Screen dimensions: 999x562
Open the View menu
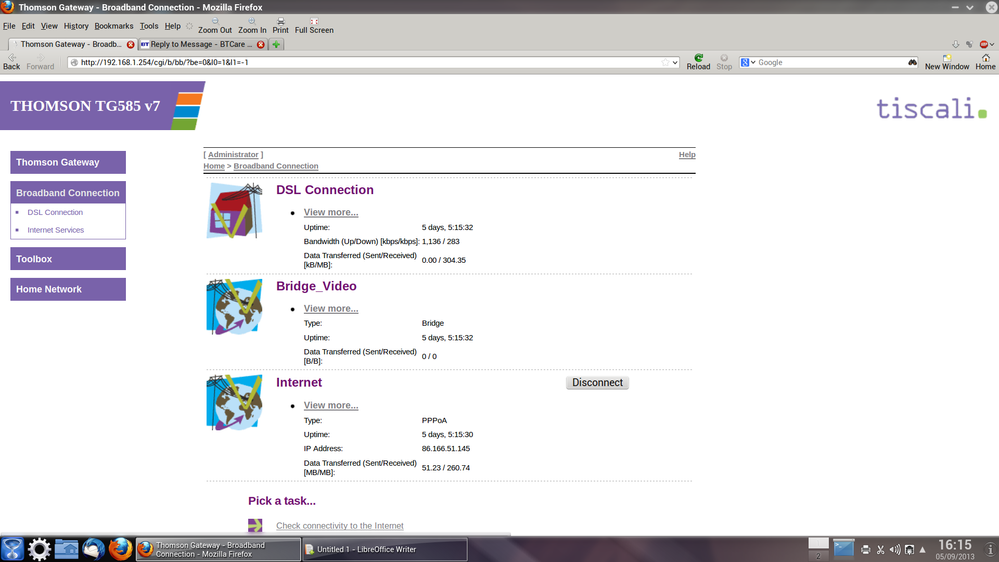pos(49,26)
